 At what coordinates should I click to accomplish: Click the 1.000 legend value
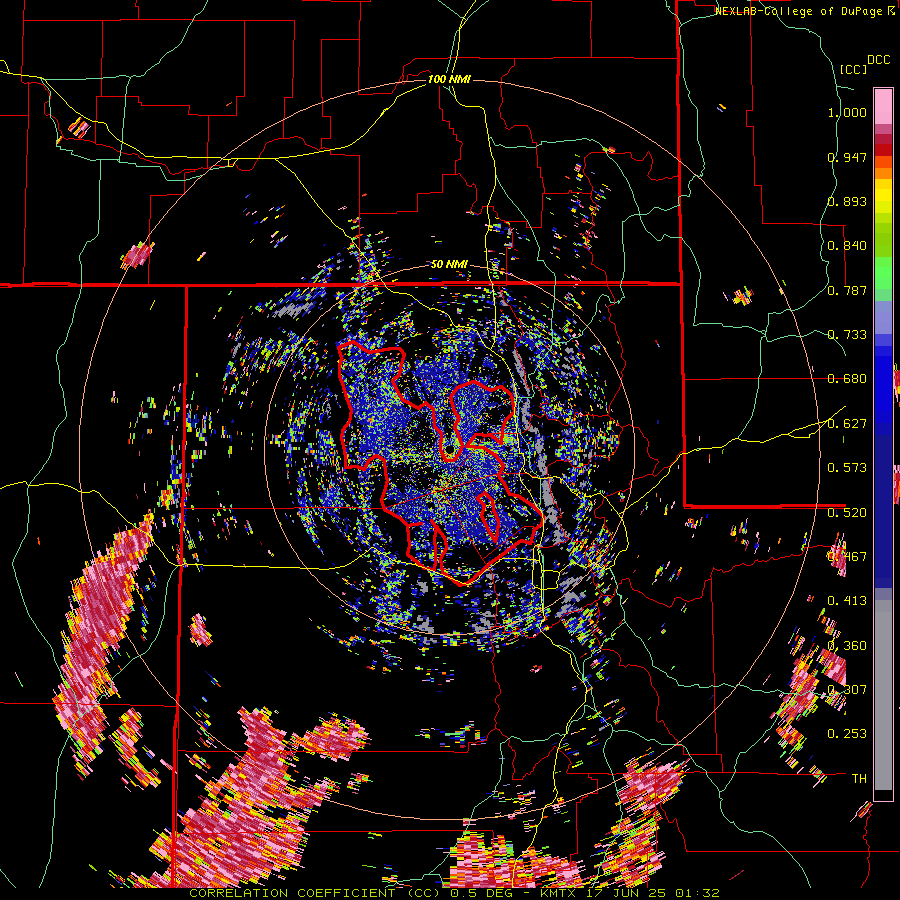click(847, 112)
